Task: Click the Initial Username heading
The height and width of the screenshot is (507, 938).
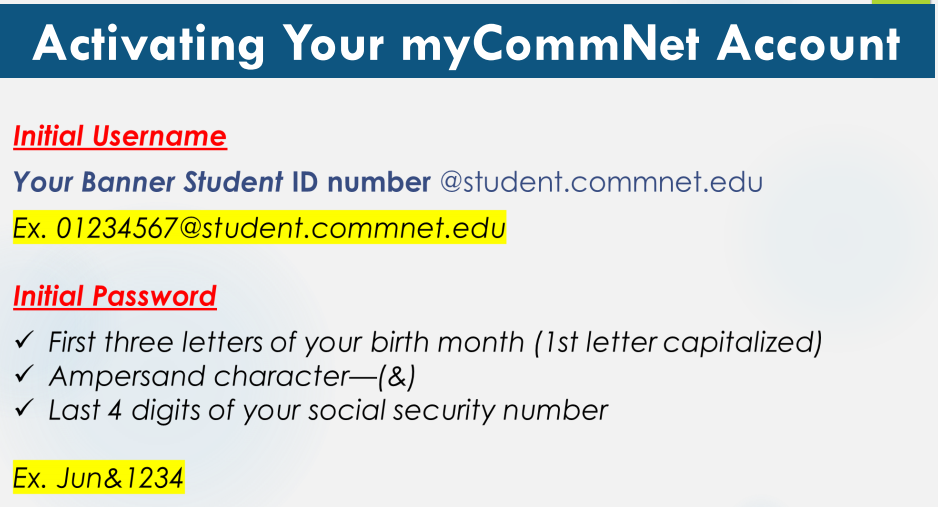Action: (120, 136)
